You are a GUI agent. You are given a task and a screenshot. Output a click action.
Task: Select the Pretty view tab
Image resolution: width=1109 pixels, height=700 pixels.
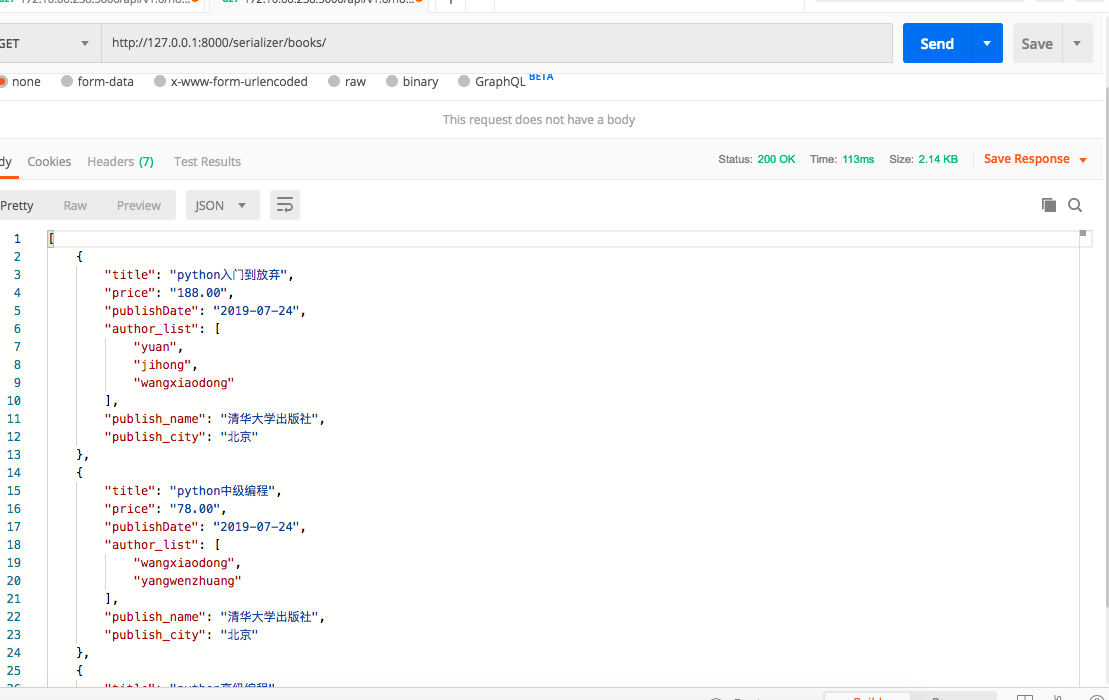(x=17, y=206)
